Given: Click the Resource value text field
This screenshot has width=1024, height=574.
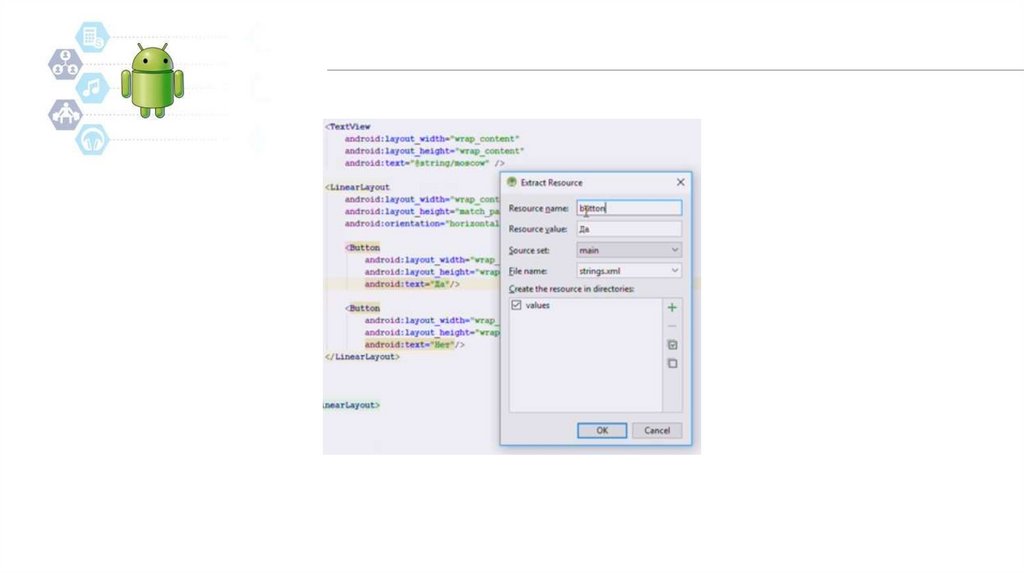Looking at the screenshot, I should coord(629,229).
